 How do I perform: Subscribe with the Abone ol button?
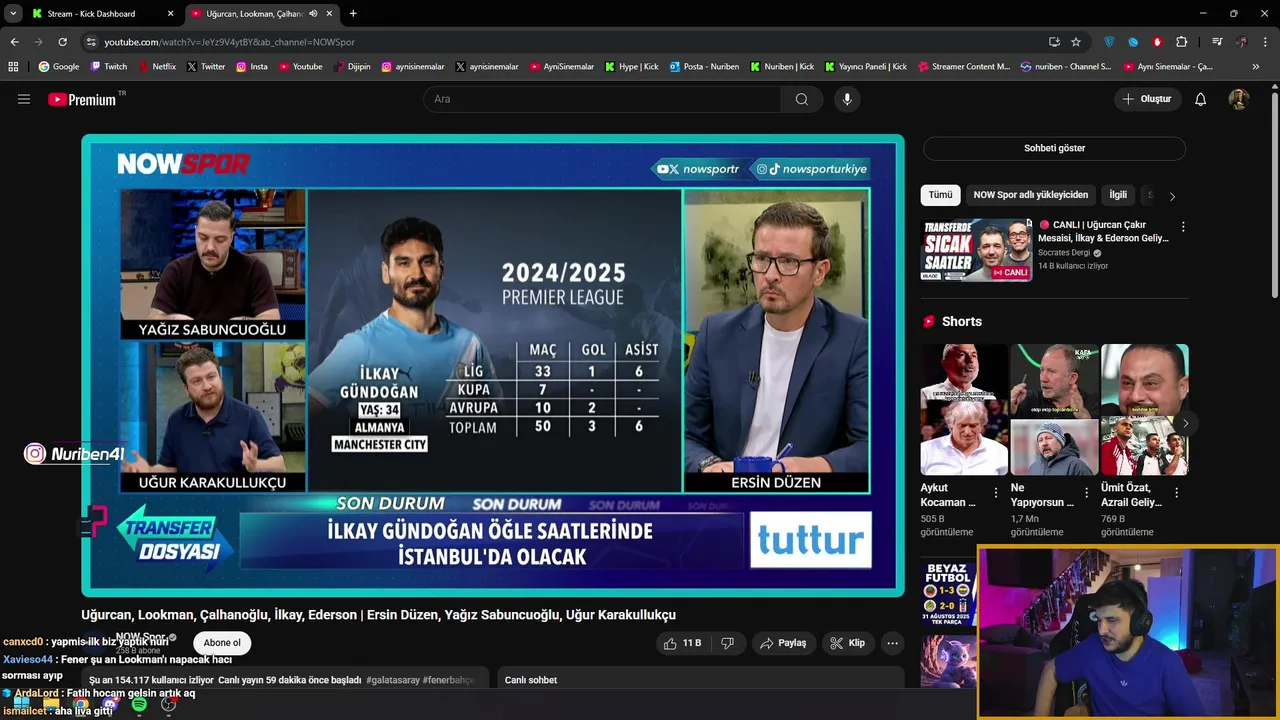click(x=222, y=643)
